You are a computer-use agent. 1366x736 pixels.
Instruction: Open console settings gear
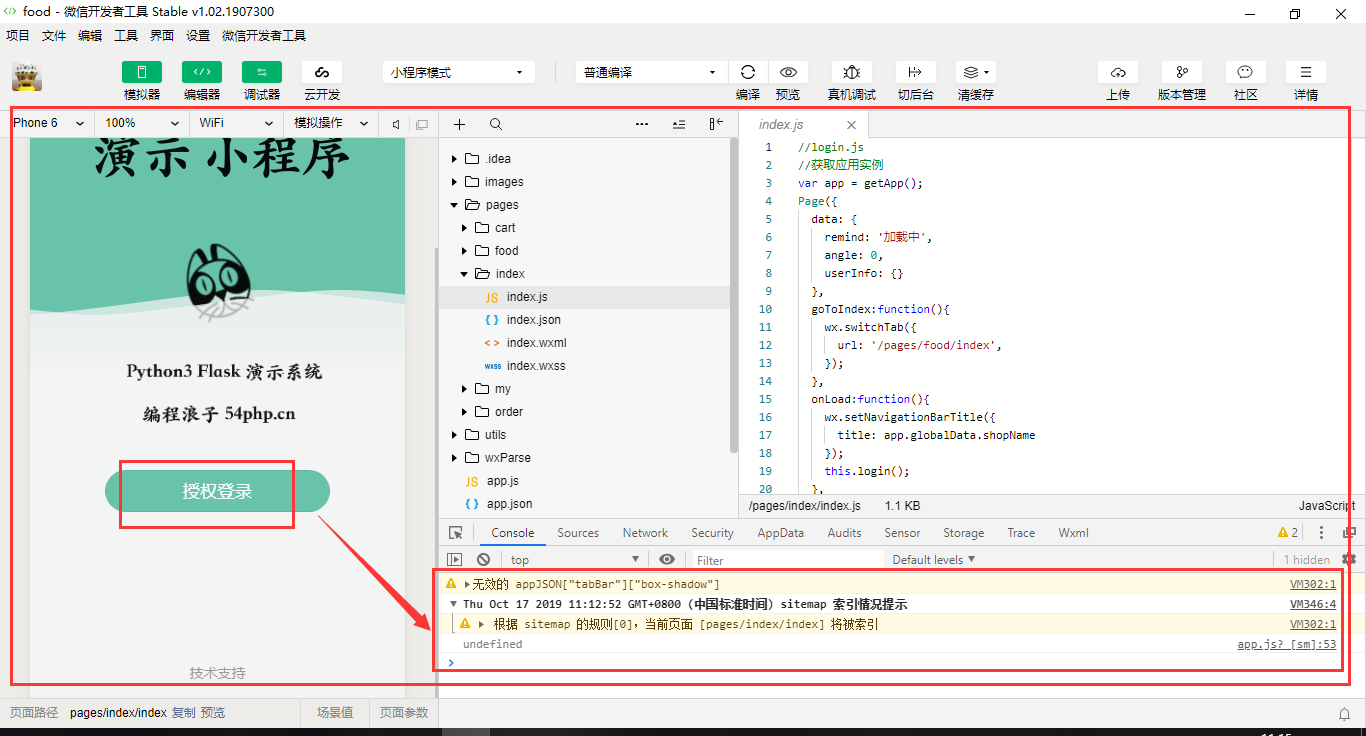click(x=1349, y=559)
